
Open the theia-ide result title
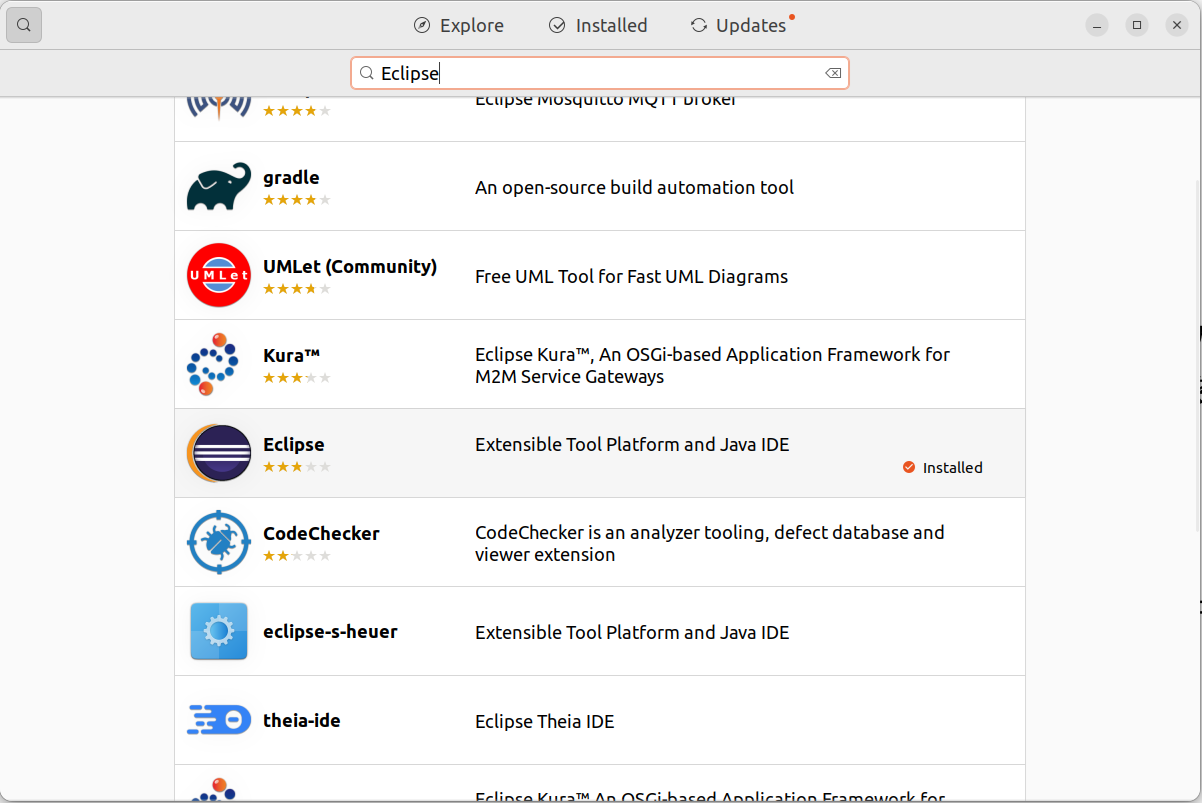[301, 720]
